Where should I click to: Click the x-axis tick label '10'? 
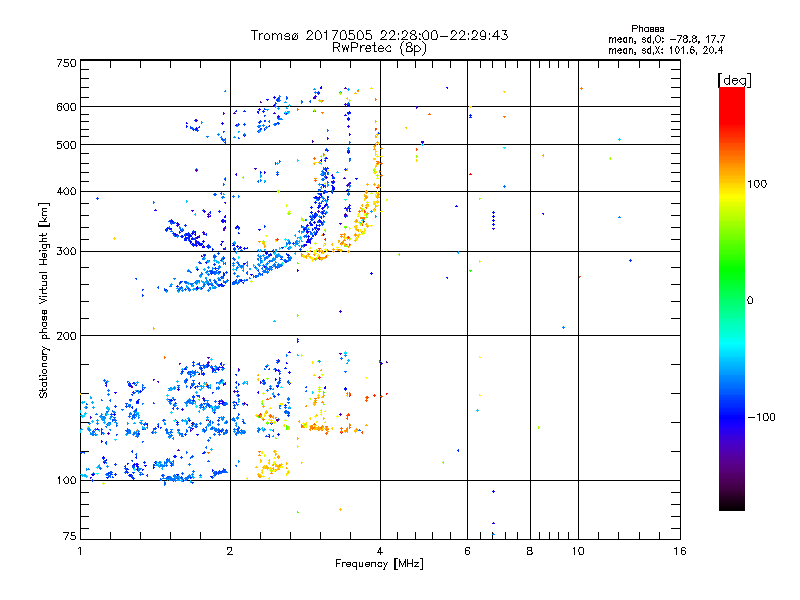point(578,551)
